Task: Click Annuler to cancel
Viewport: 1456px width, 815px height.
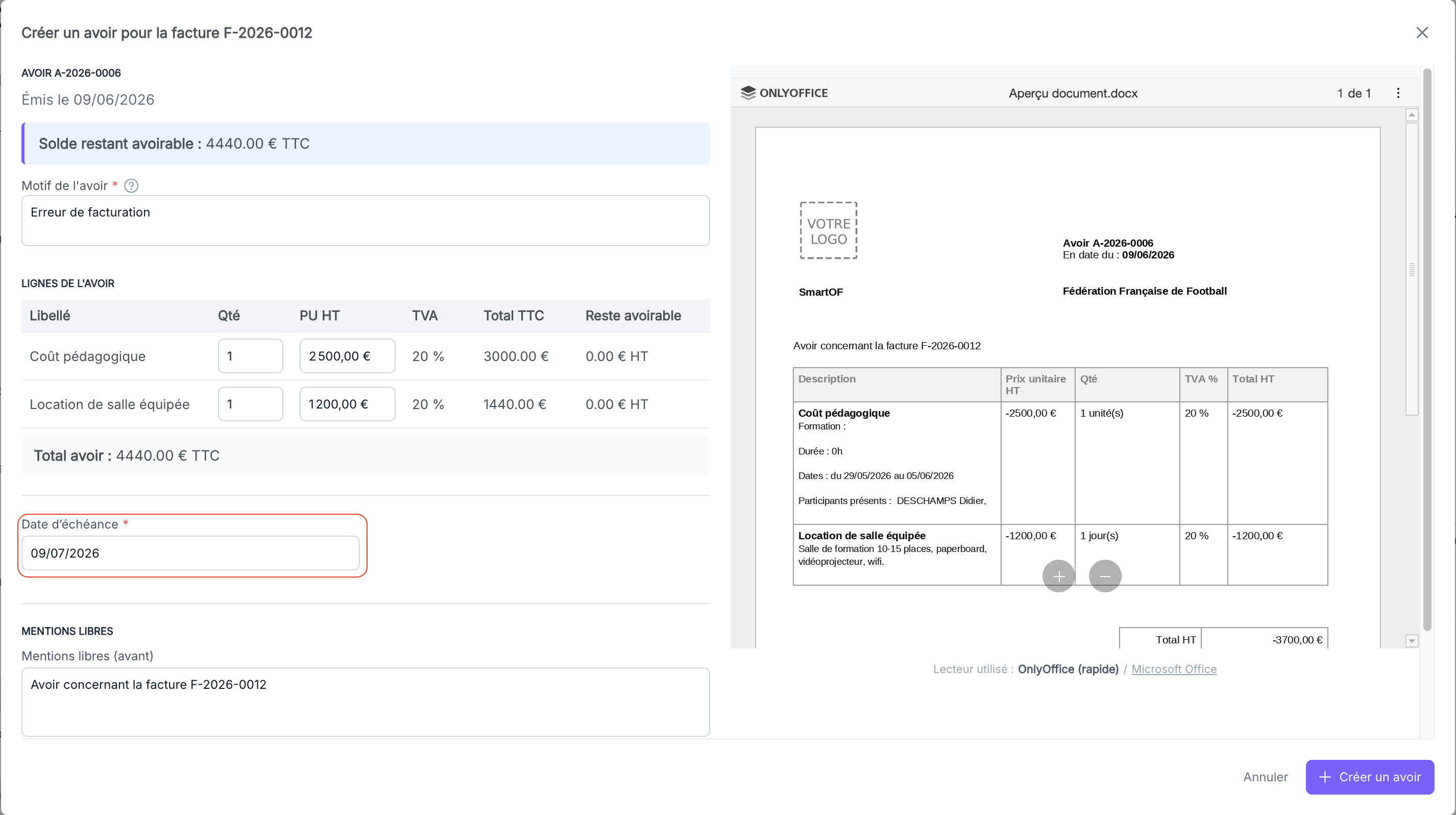Action: (1266, 777)
